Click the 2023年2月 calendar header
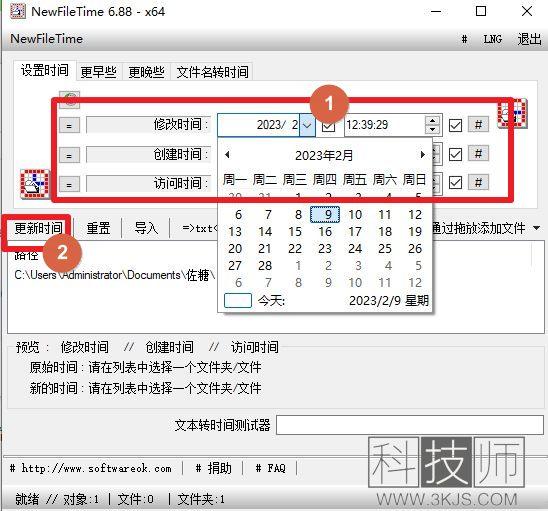 324,155
